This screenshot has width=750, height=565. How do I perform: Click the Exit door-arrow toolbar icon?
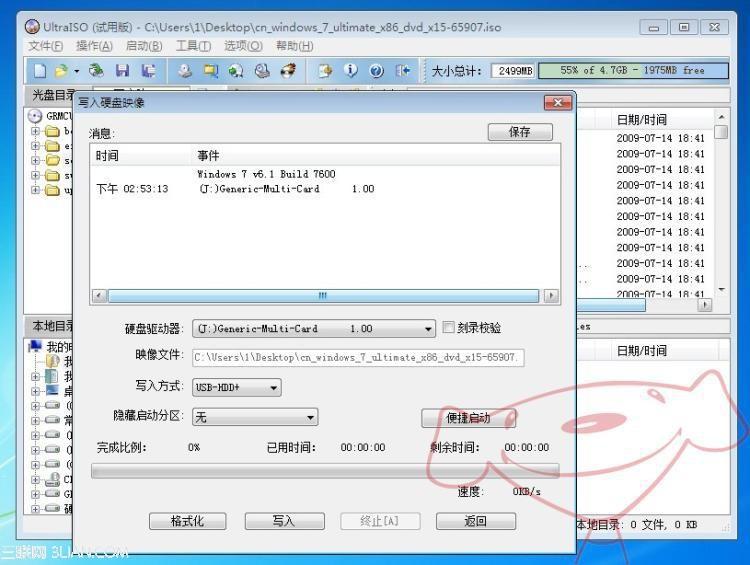coord(403,71)
